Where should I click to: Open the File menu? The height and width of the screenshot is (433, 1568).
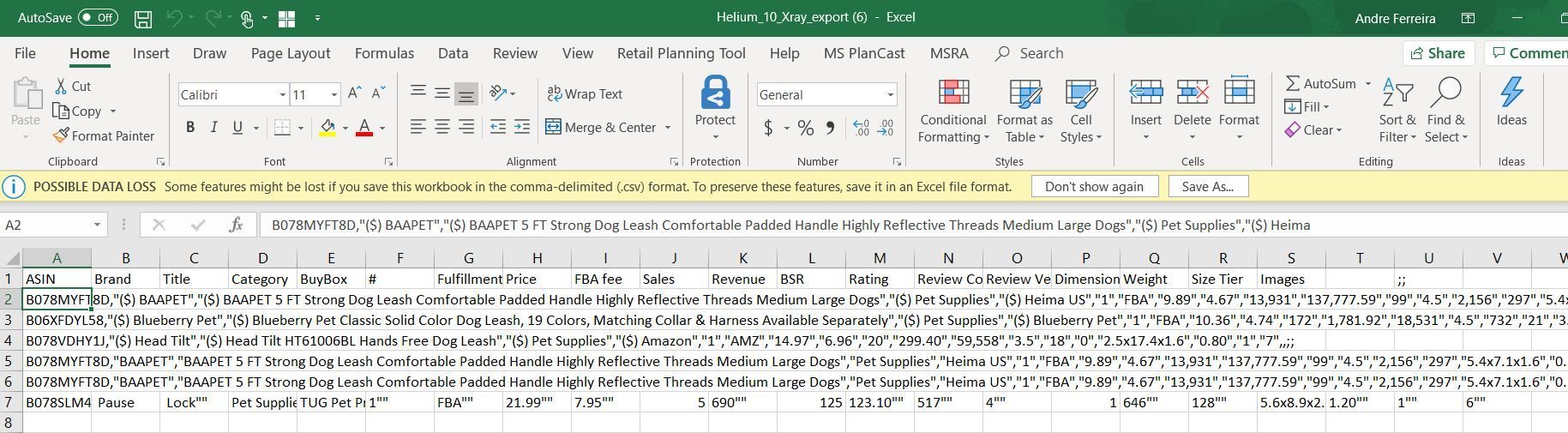[25, 53]
